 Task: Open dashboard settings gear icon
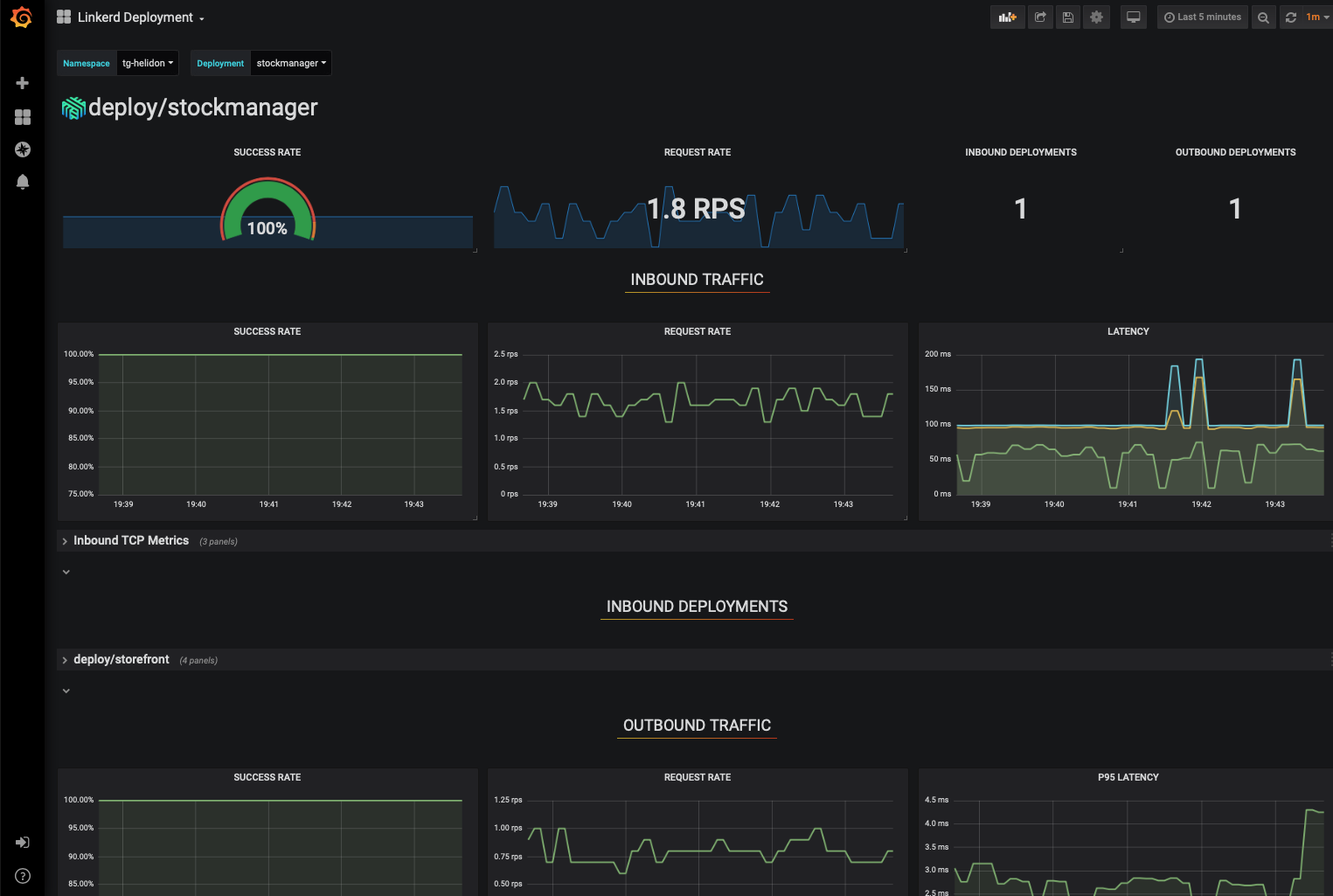[x=1096, y=17]
